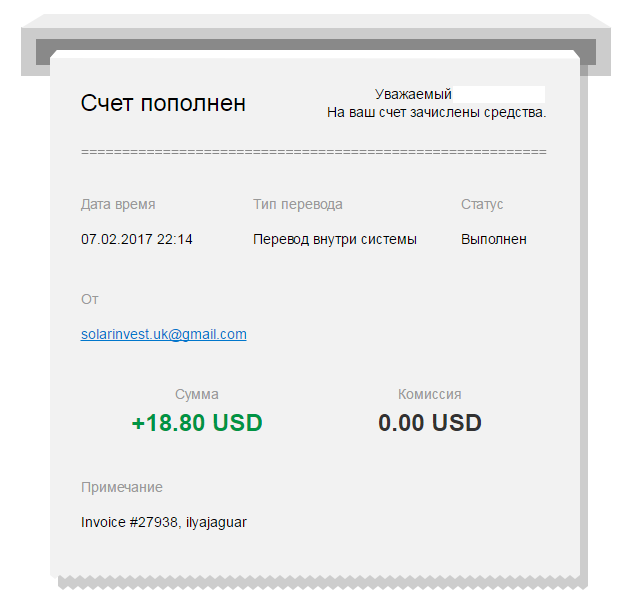The image size is (638, 603).
Task: Click "На ваш счет зачислены средства" message
Action: click(436, 113)
